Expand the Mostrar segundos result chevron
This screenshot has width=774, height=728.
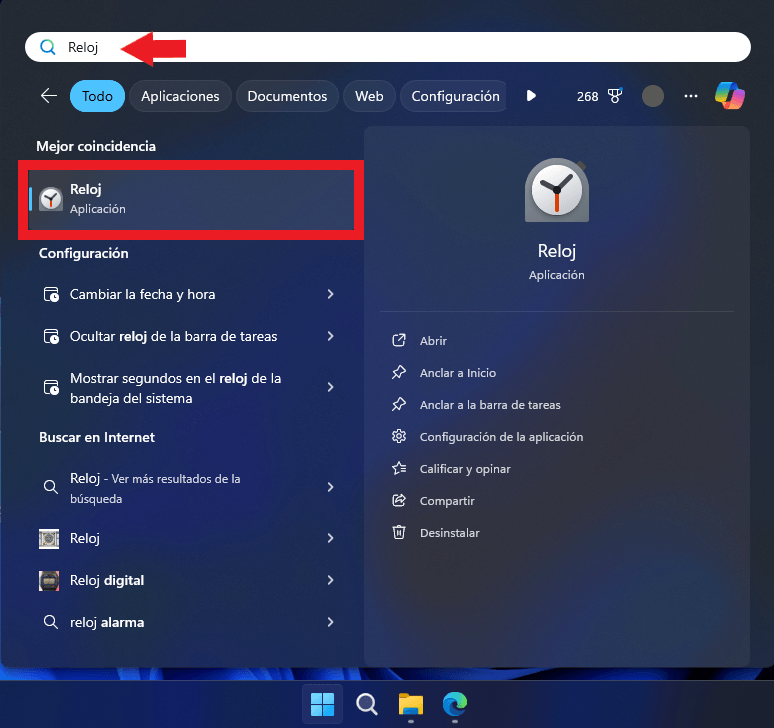tap(330, 387)
